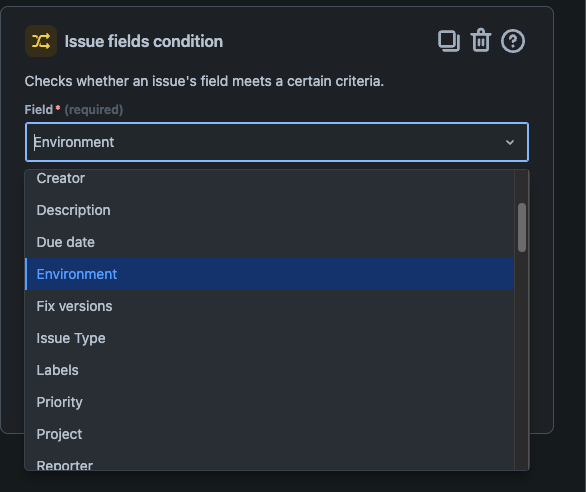This screenshot has height=492, width=586.
Task: Select Project from the dropdown list
Action: coord(269,434)
